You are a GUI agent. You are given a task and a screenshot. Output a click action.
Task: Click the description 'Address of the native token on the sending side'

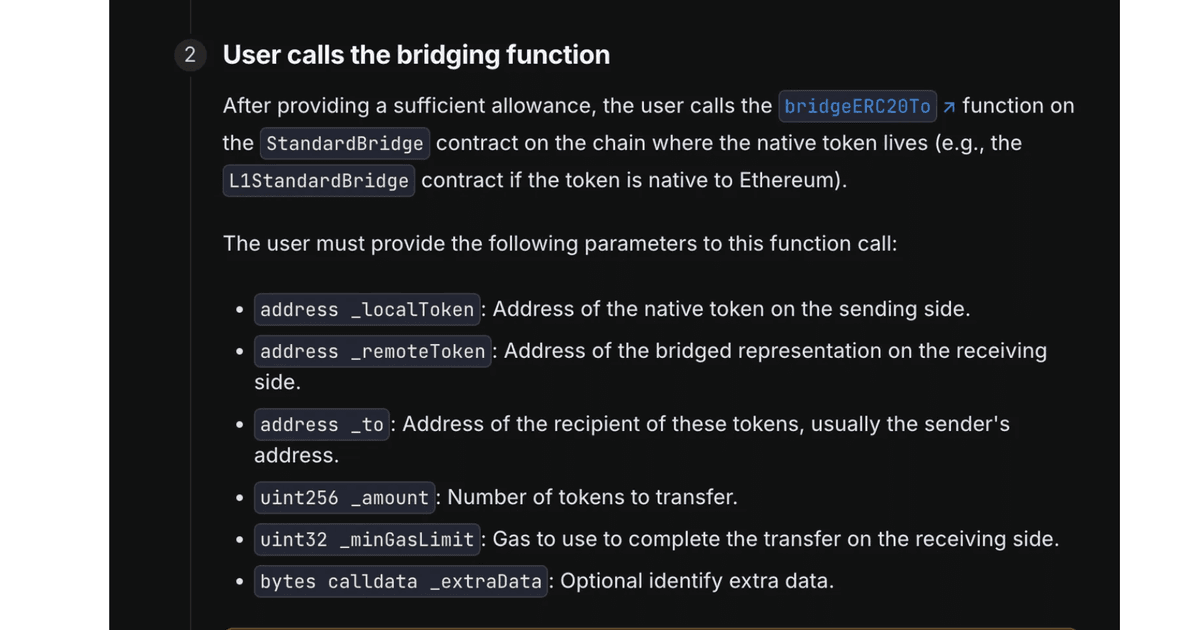coord(729,309)
